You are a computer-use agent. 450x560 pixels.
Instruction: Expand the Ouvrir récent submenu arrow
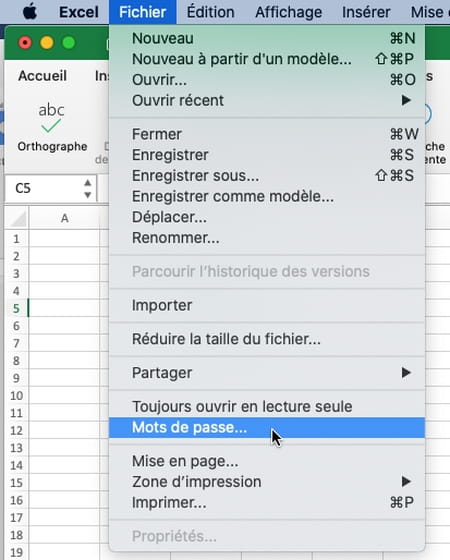(x=406, y=100)
